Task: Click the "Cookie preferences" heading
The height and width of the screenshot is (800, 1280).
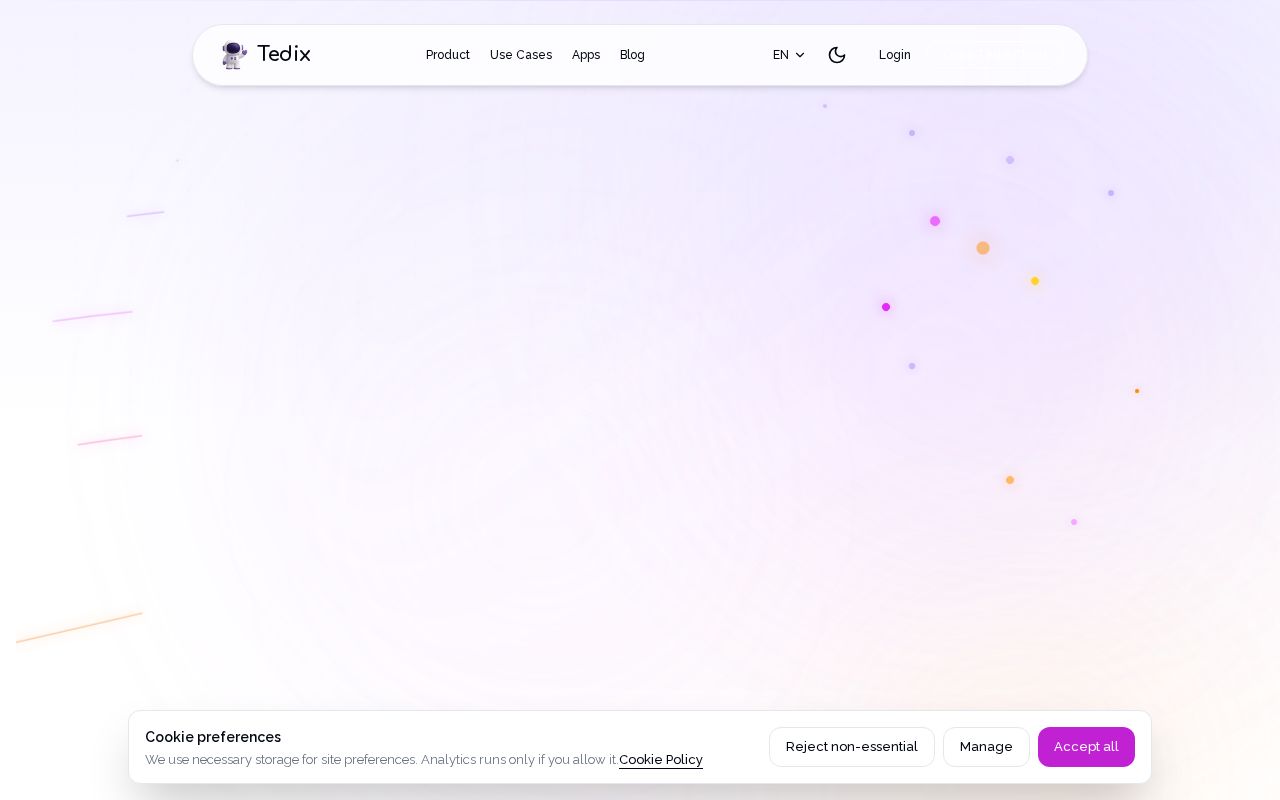Action: click(213, 737)
